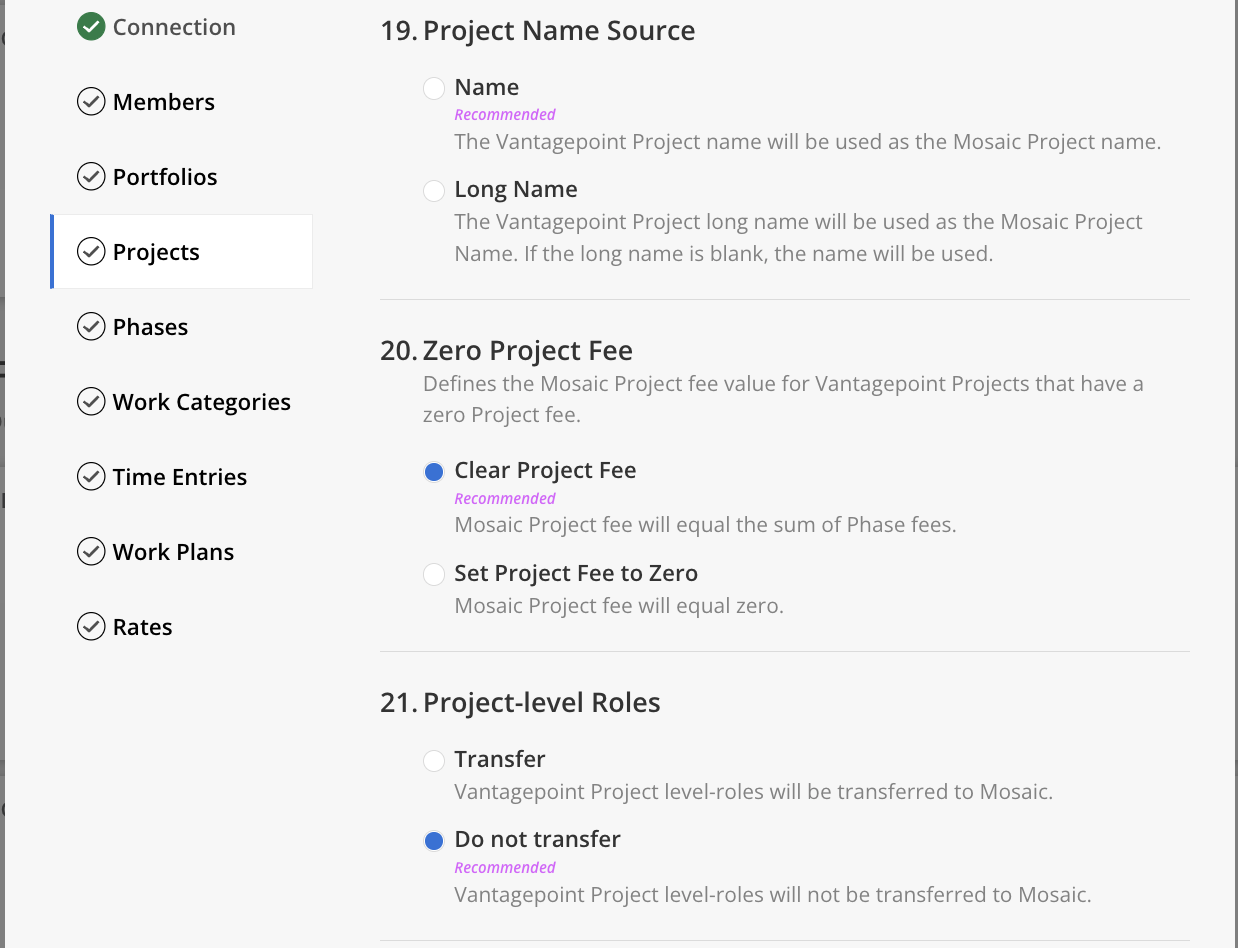1238x948 pixels.
Task: Click the Work Plans checkmark icon
Action: click(x=91, y=552)
